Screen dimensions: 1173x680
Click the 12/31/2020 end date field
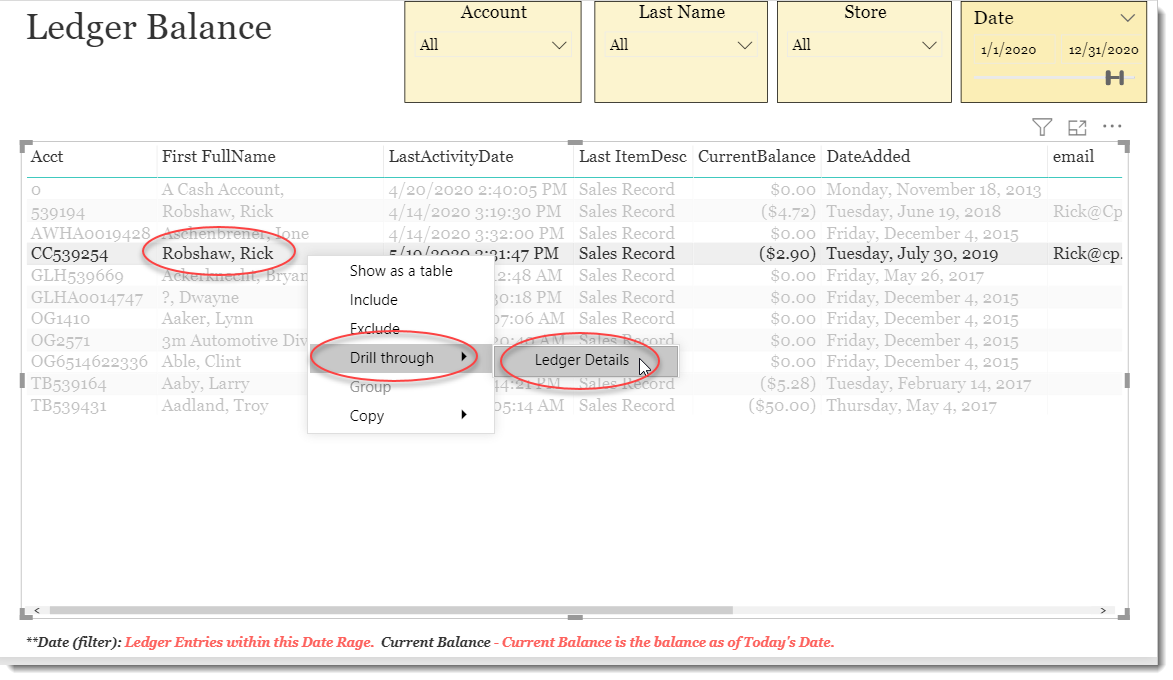coord(1105,48)
